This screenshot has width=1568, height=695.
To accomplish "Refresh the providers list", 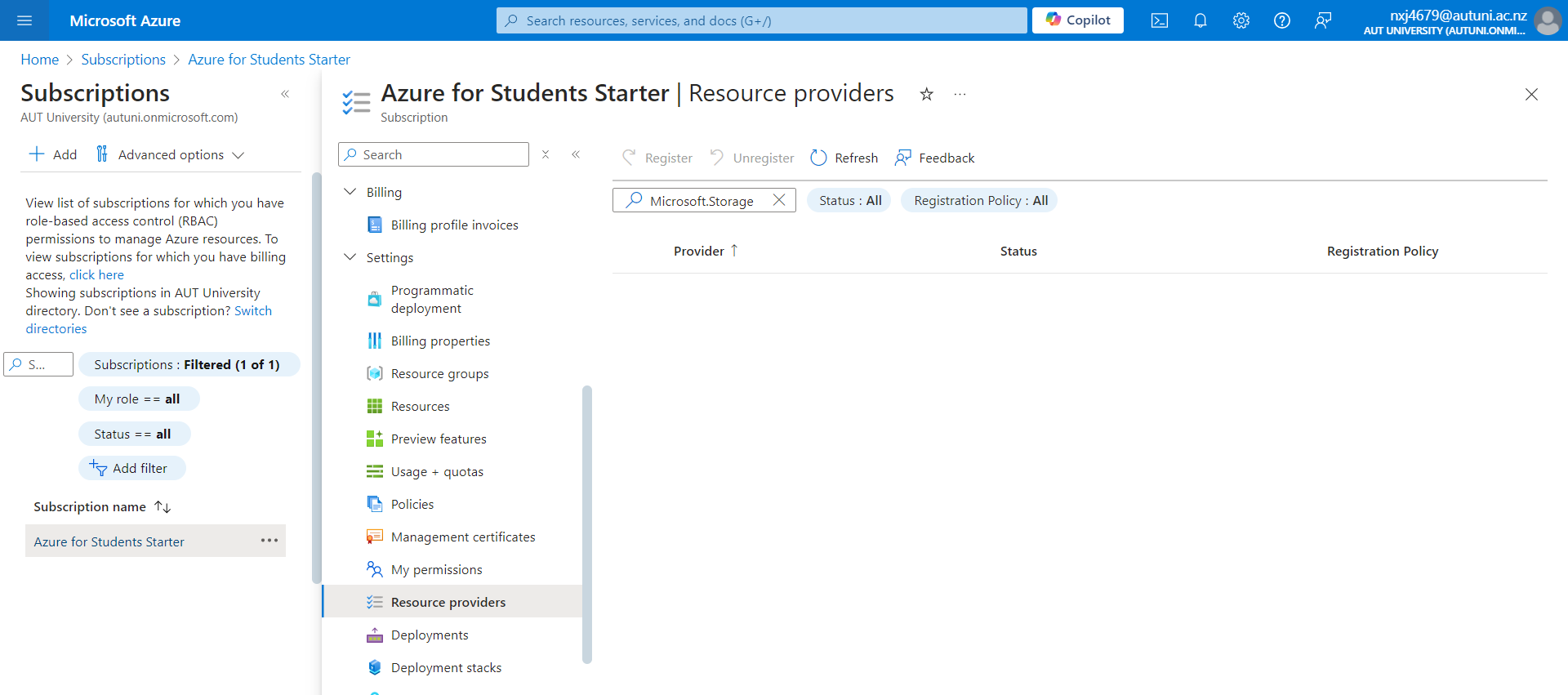I will (x=844, y=158).
